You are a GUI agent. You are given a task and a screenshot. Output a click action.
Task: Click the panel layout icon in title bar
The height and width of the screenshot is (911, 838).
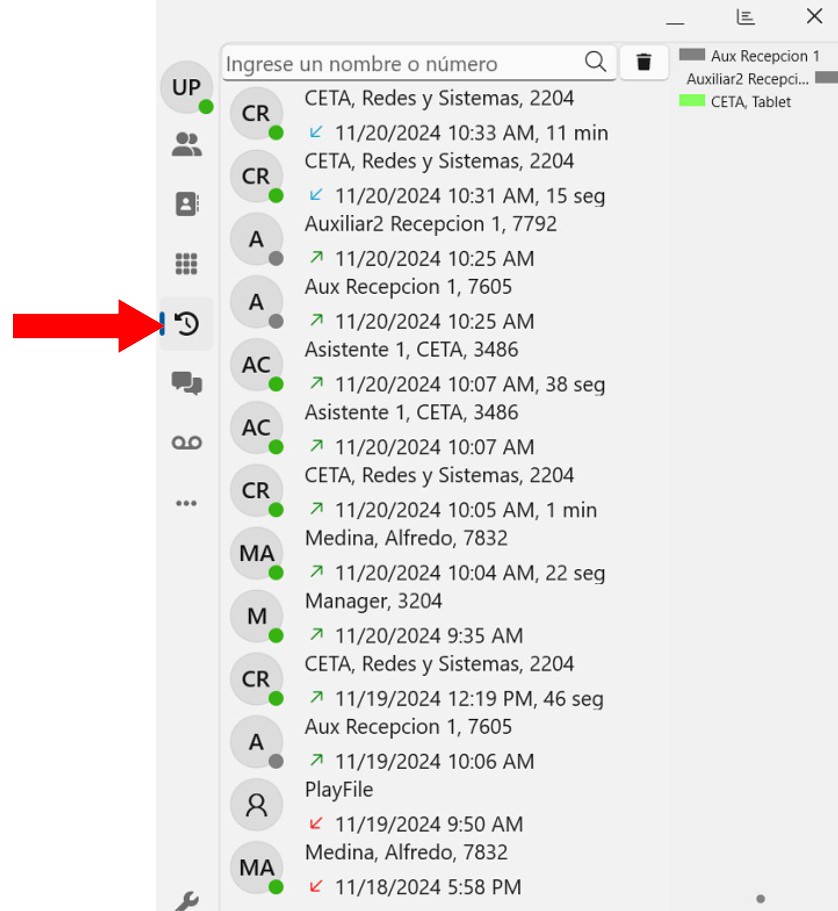[745, 17]
